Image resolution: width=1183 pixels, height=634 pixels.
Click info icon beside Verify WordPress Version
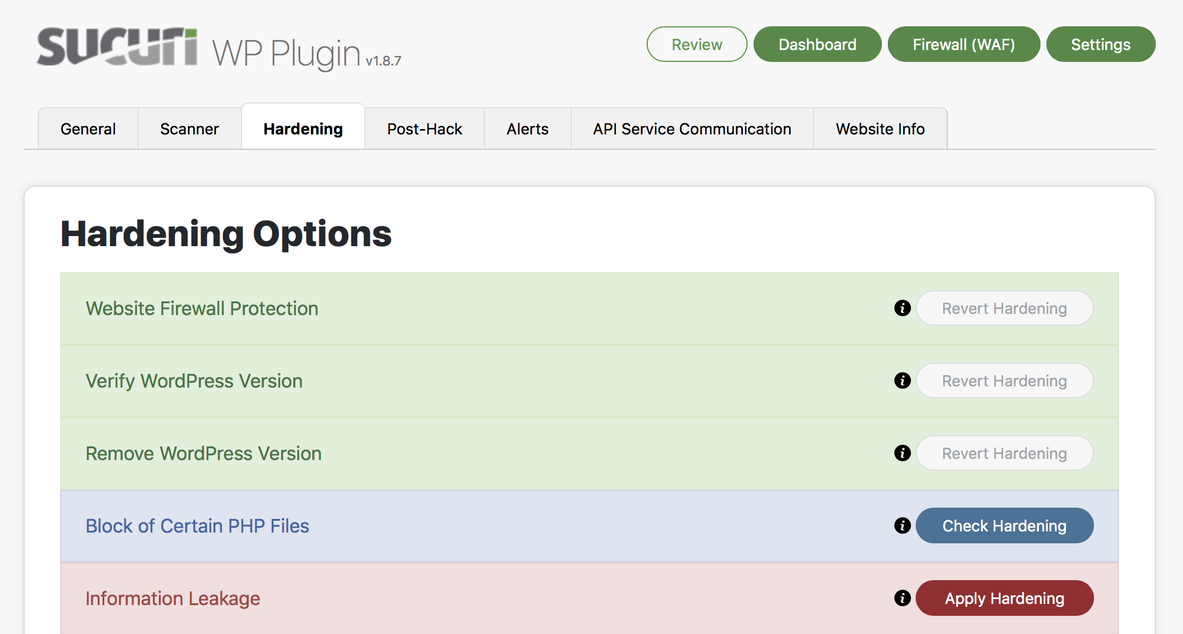click(902, 381)
